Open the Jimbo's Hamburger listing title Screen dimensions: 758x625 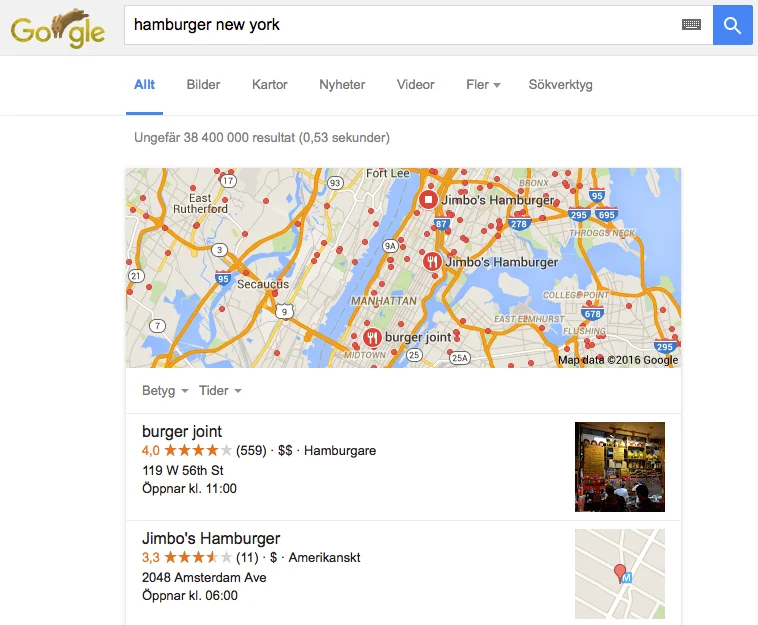[211, 538]
